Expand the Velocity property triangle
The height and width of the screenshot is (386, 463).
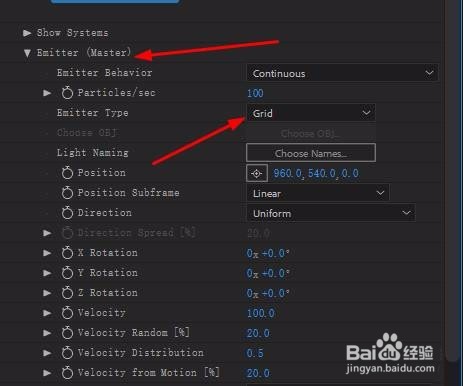point(47,313)
